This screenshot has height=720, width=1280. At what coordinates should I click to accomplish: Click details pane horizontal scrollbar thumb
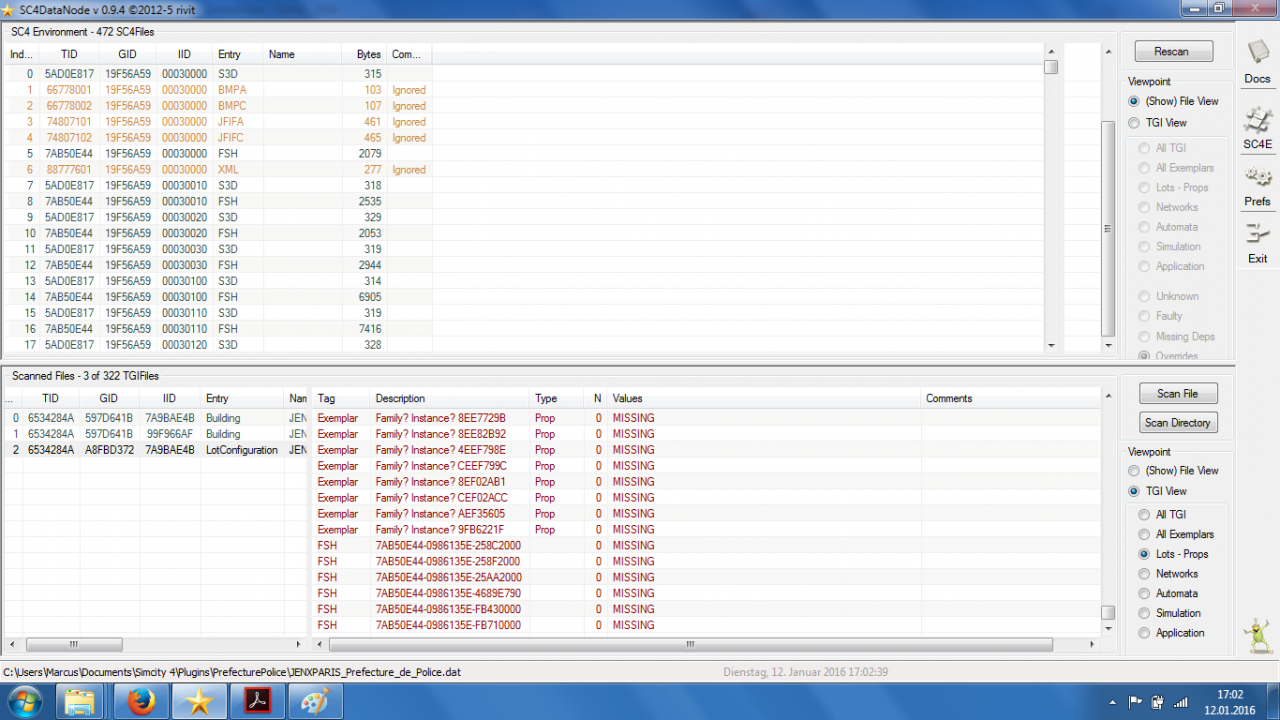pyautogui.click(x=691, y=645)
